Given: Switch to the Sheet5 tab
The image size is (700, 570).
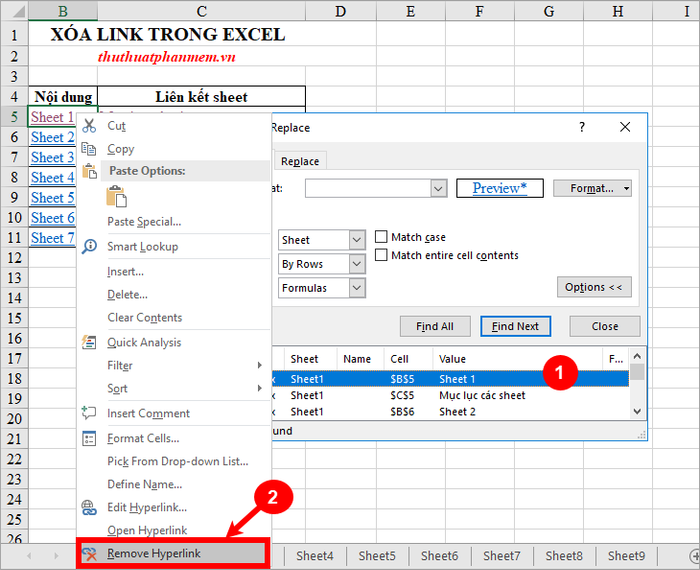Looking at the screenshot, I should [377, 556].
